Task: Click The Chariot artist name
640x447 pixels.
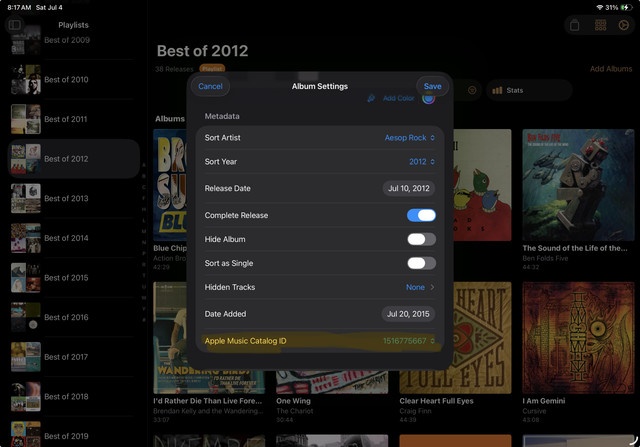Action: point(294,411)
